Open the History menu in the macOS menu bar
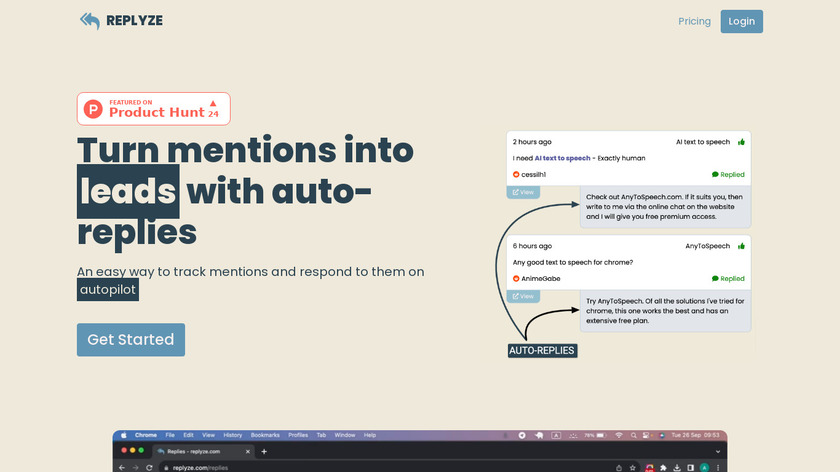Image resolution: width=840 pixels, height=472 pixels. 232,435
